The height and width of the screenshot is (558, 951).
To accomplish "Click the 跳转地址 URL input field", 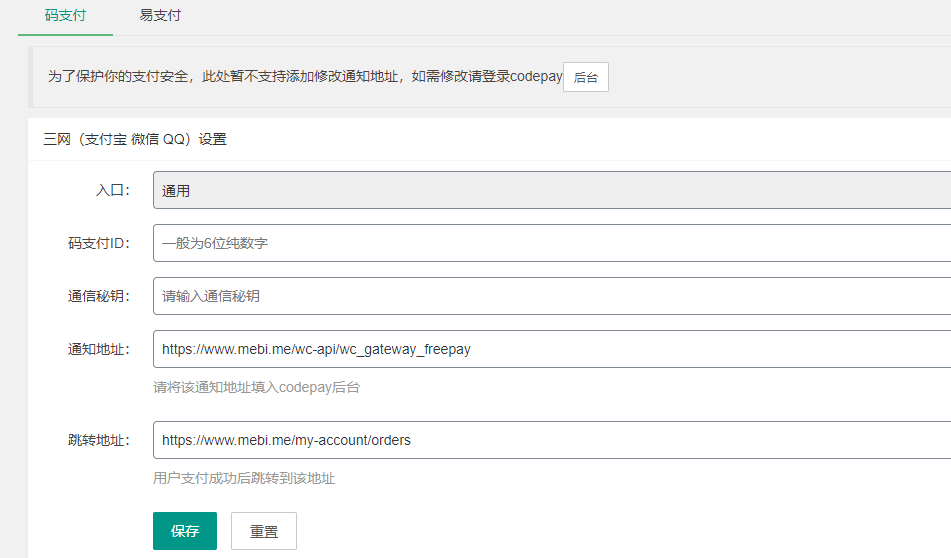I will [551, 439].
